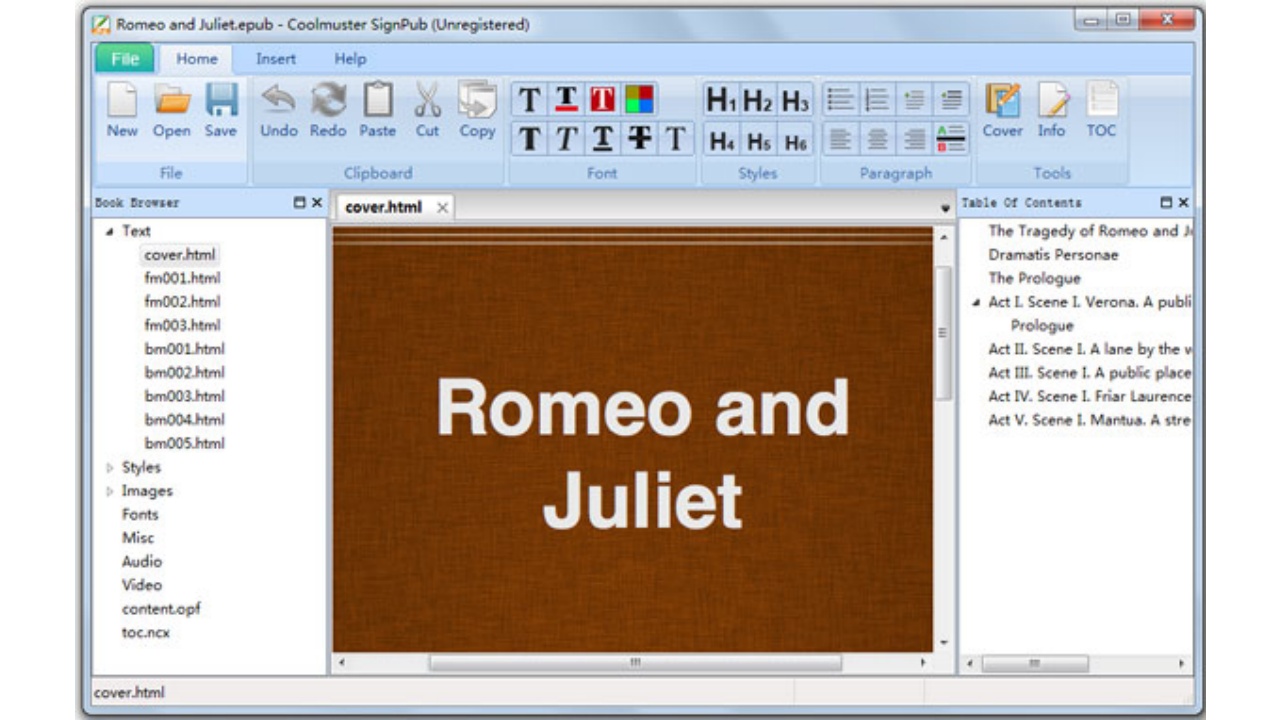Open the multicolor font color picker

pyautogui.click(x=639, y=99)
